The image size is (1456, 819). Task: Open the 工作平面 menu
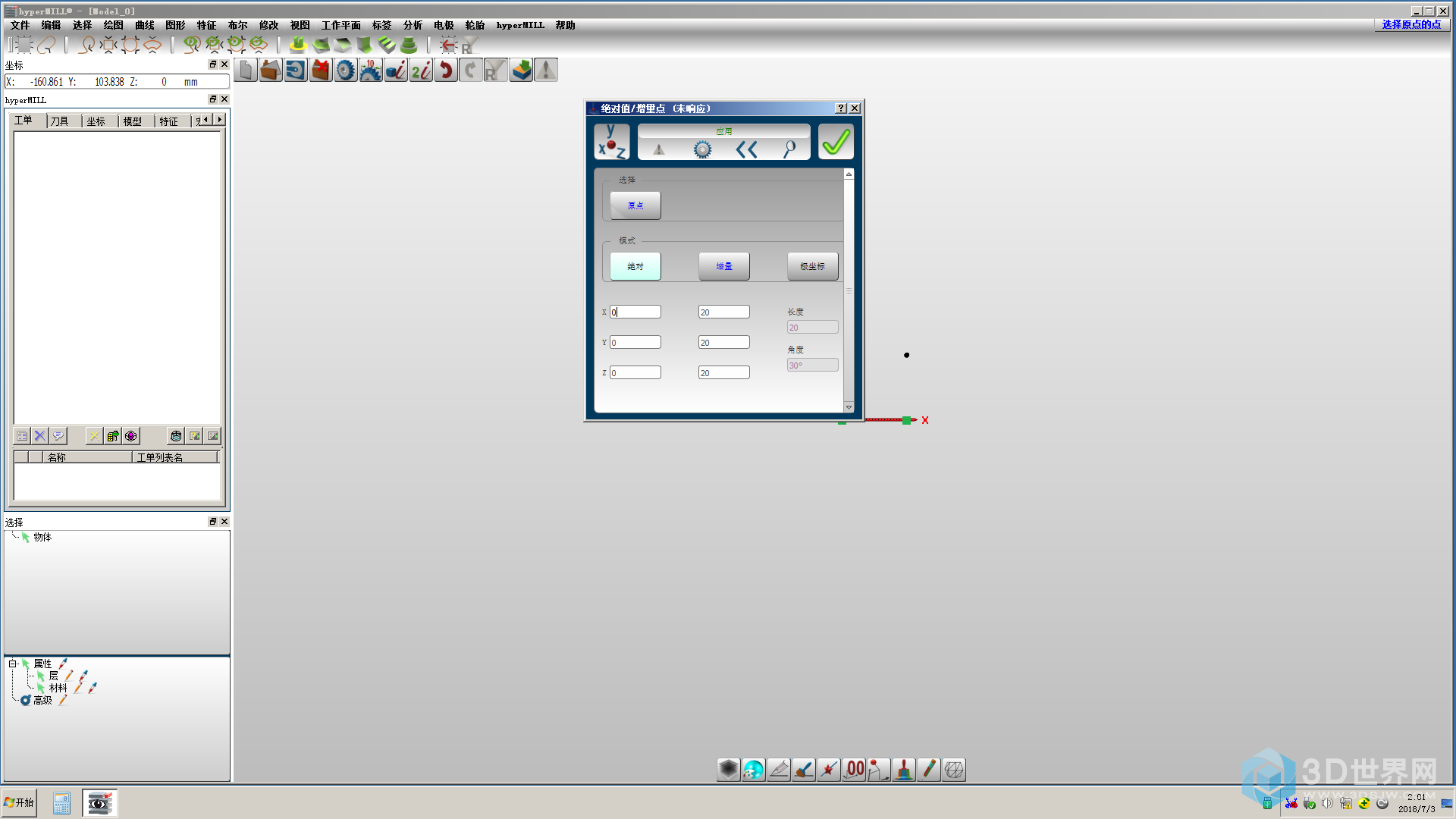click(341, 25)
